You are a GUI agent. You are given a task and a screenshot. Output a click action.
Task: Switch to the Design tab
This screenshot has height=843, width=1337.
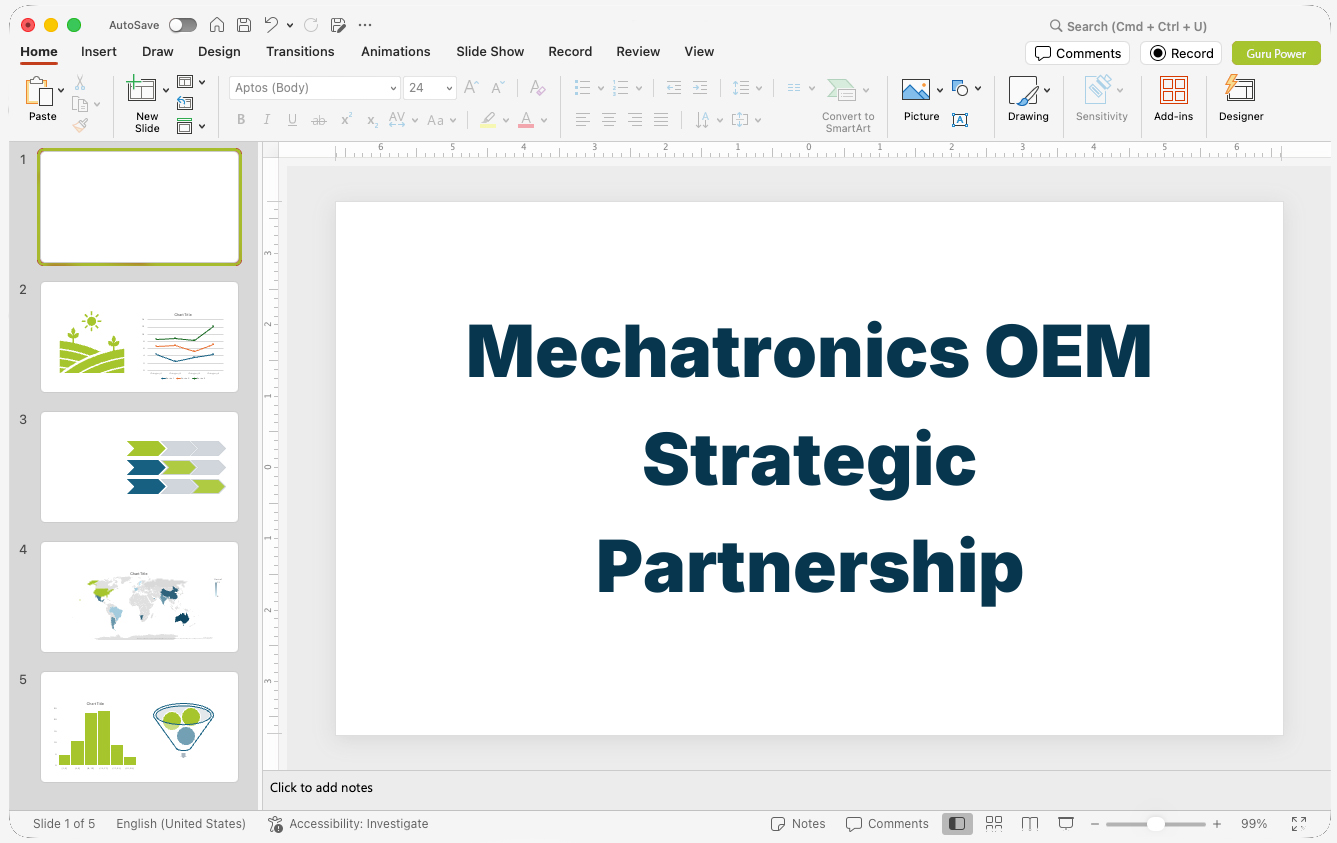tap(219, 51)
